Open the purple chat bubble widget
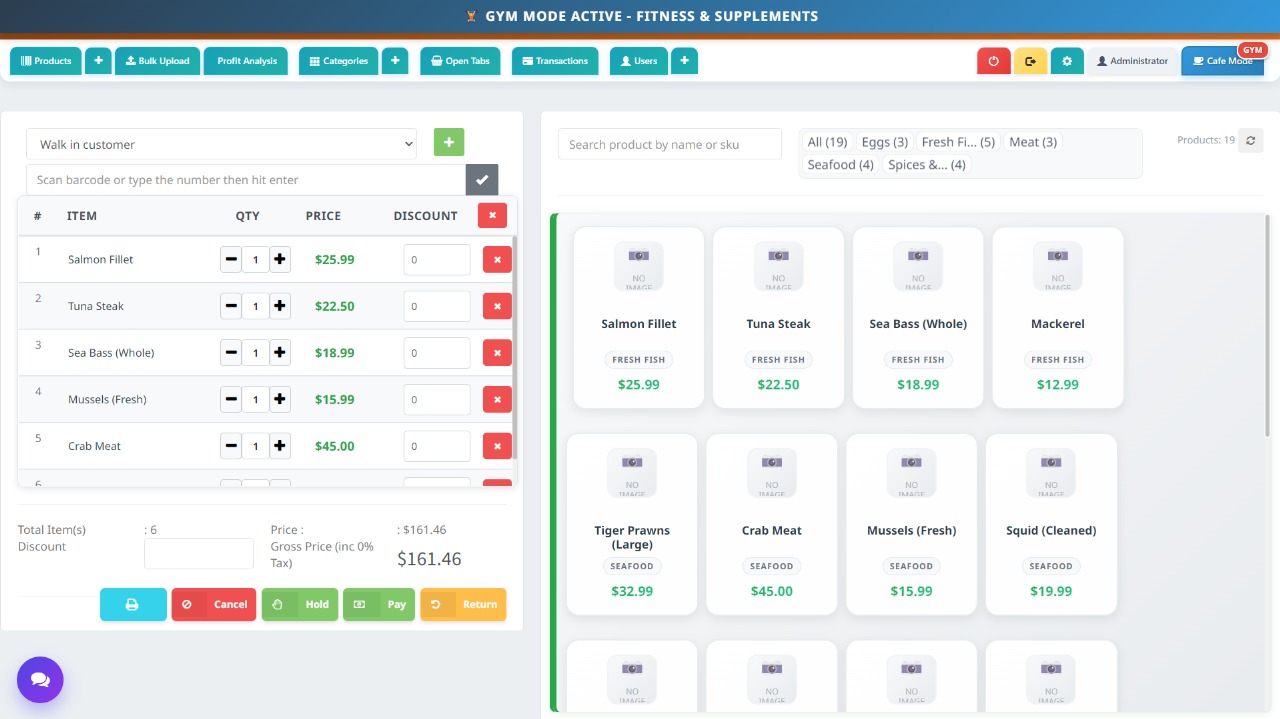The height and width of the screenshot is (719, 1280). tap(40, 680)
